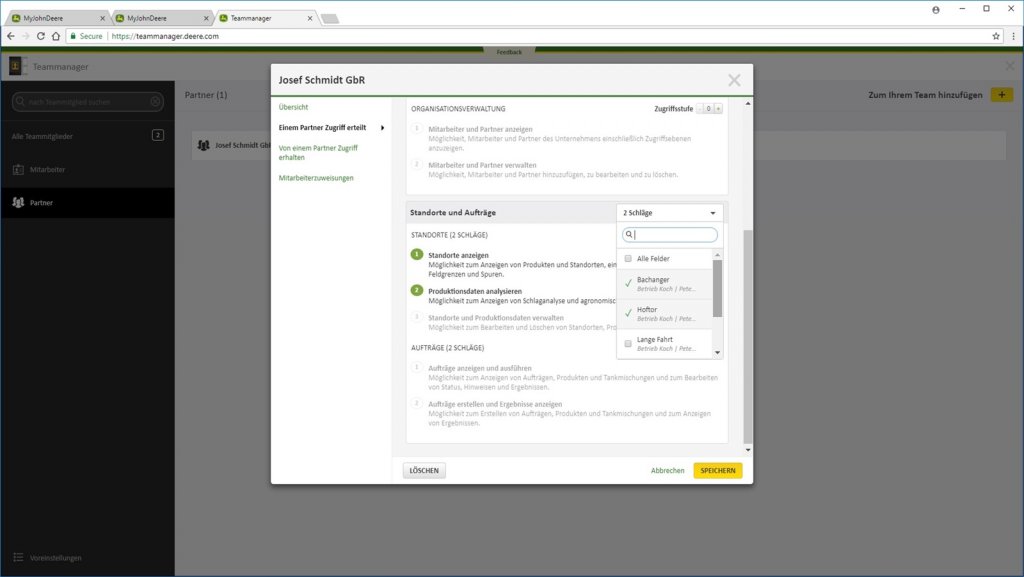Decrease Zugriffsstufe with minus button

(699, 108)
